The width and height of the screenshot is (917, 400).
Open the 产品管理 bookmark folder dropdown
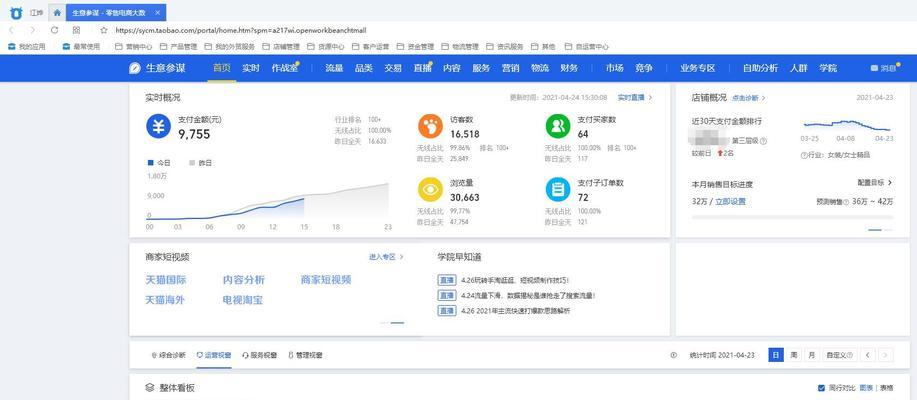coord(177,46)
